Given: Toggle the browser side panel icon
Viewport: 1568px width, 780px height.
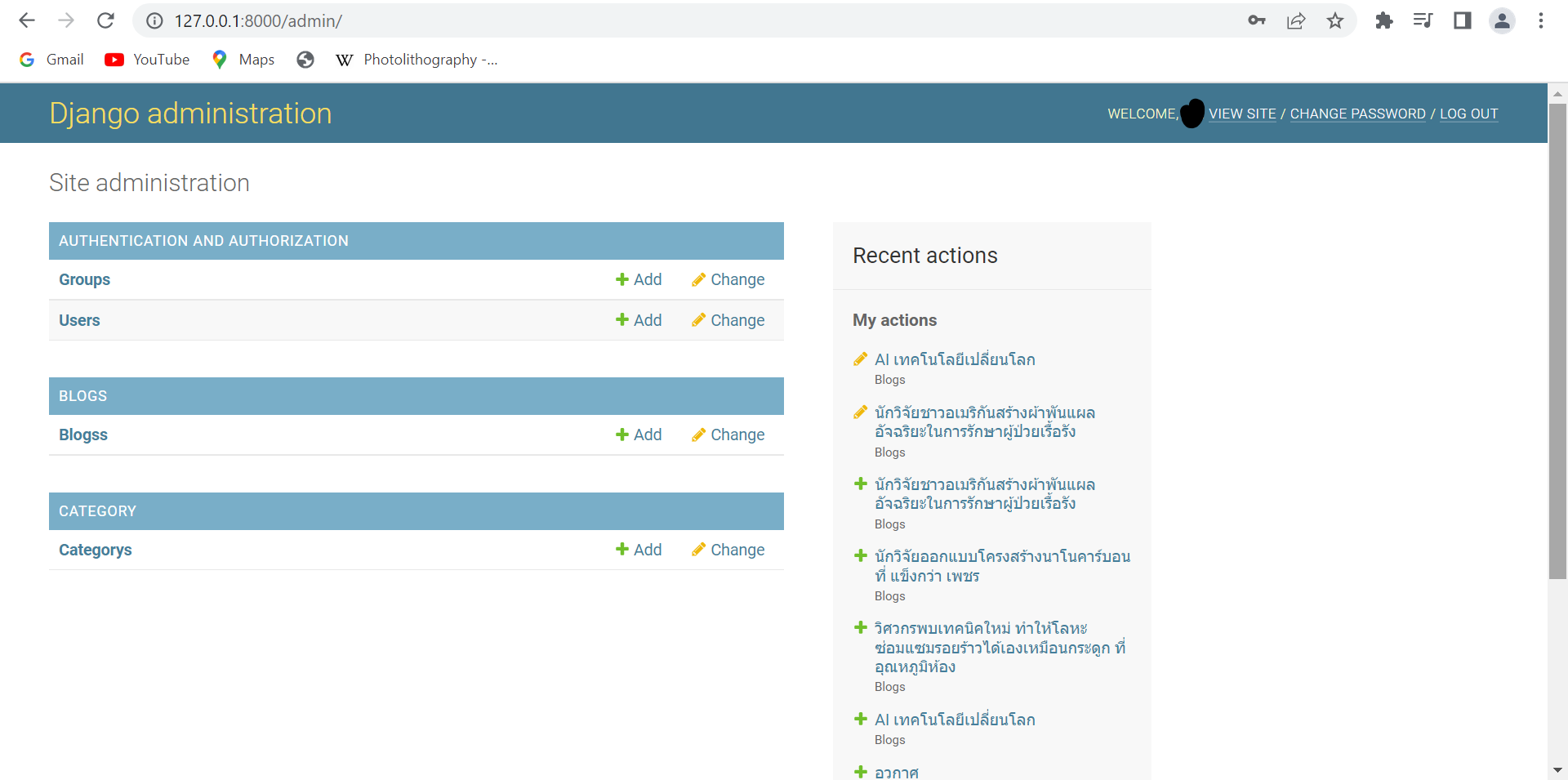Looking at the screenshot, I should pyautogui.click(x=1463, y=20).
